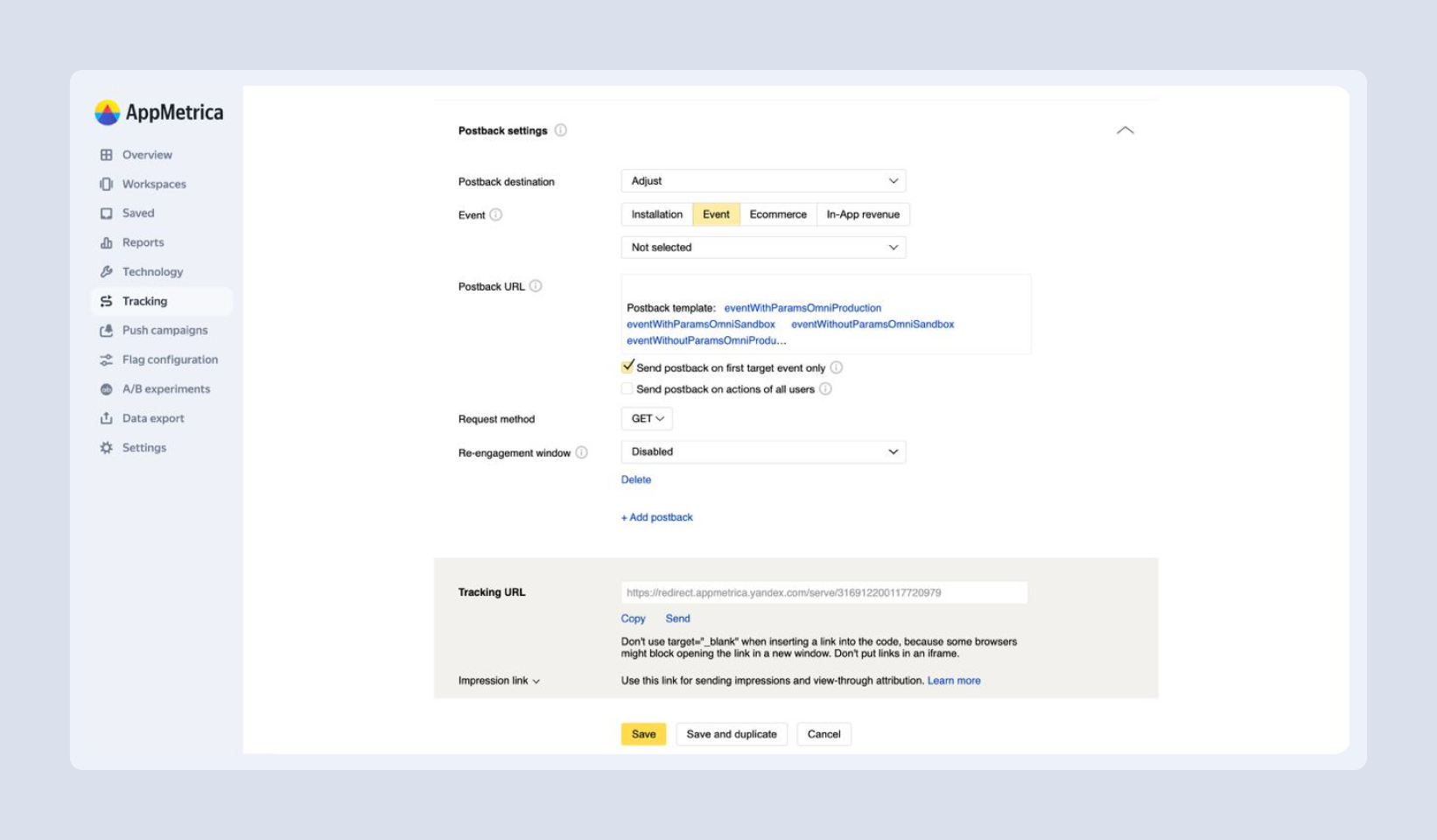Click the Reports bar chart icon
Image resolution: width=1437 pixels, height=840 pixels.
pyautogui.click(x=106, y=242)
